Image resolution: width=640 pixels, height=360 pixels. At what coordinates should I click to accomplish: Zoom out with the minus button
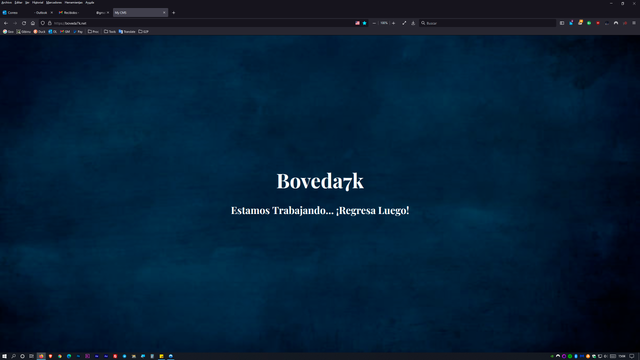[374, 23]
